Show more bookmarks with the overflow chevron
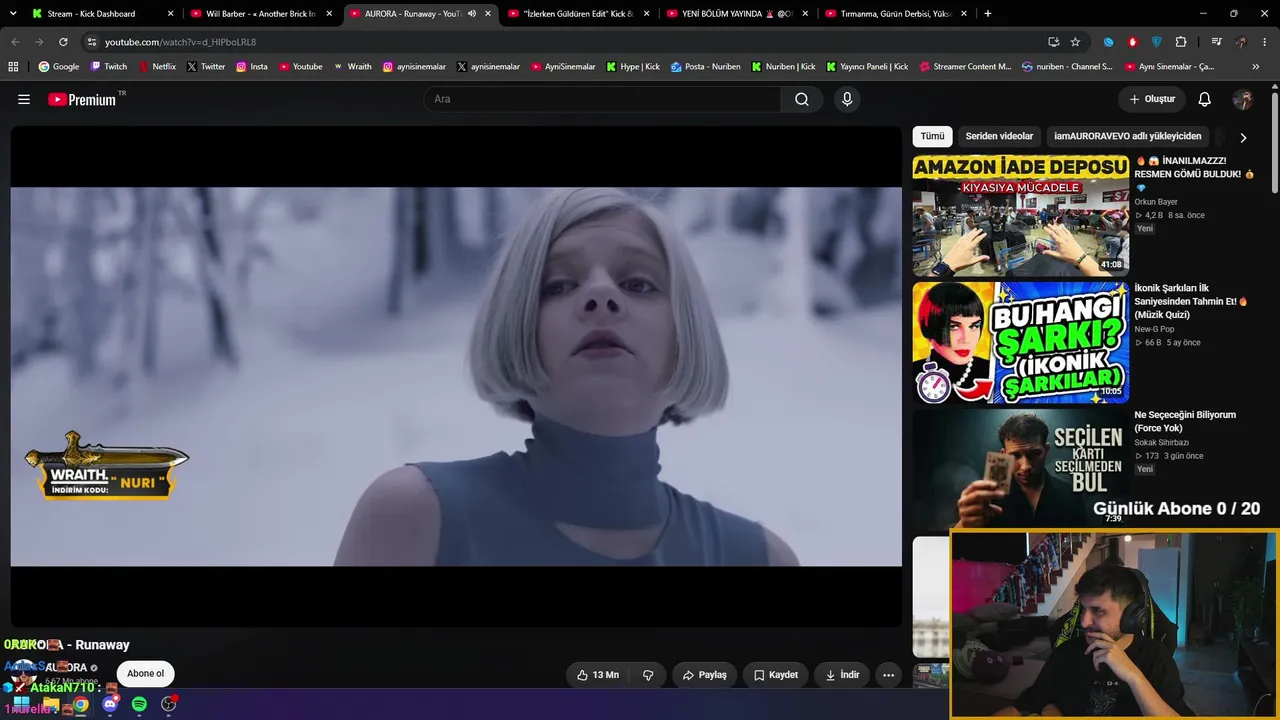This screenshot has height=720, width=1280. coord(1256,67)
